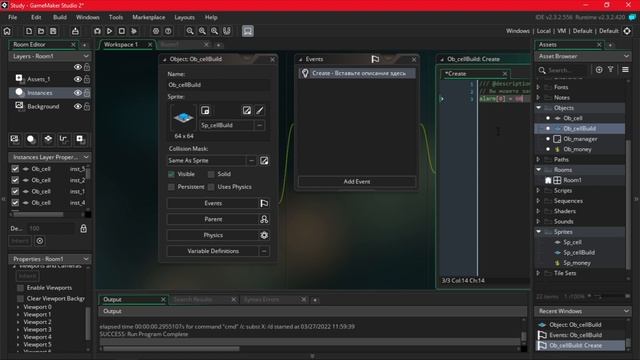Edit image with the pencil icon
Screen dimensions: 640x360
[260, 110]
